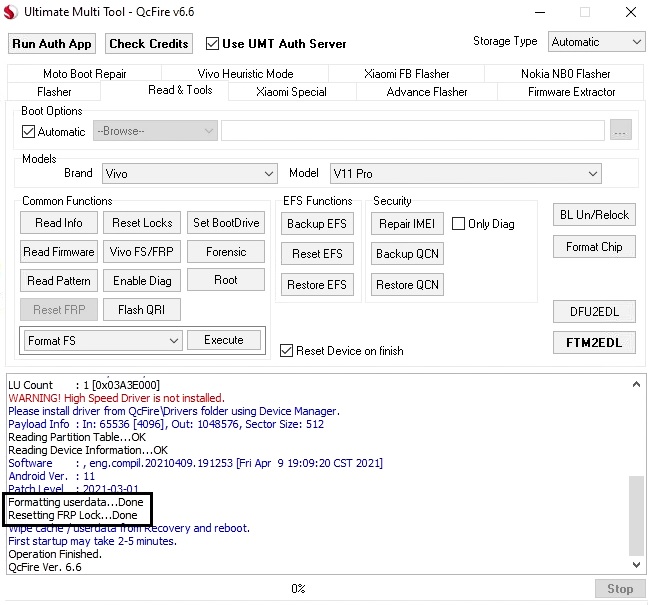The height and width of the screenshot is (605, 654).
Task: Click the Flash QRI button
Action: point(142,310)
